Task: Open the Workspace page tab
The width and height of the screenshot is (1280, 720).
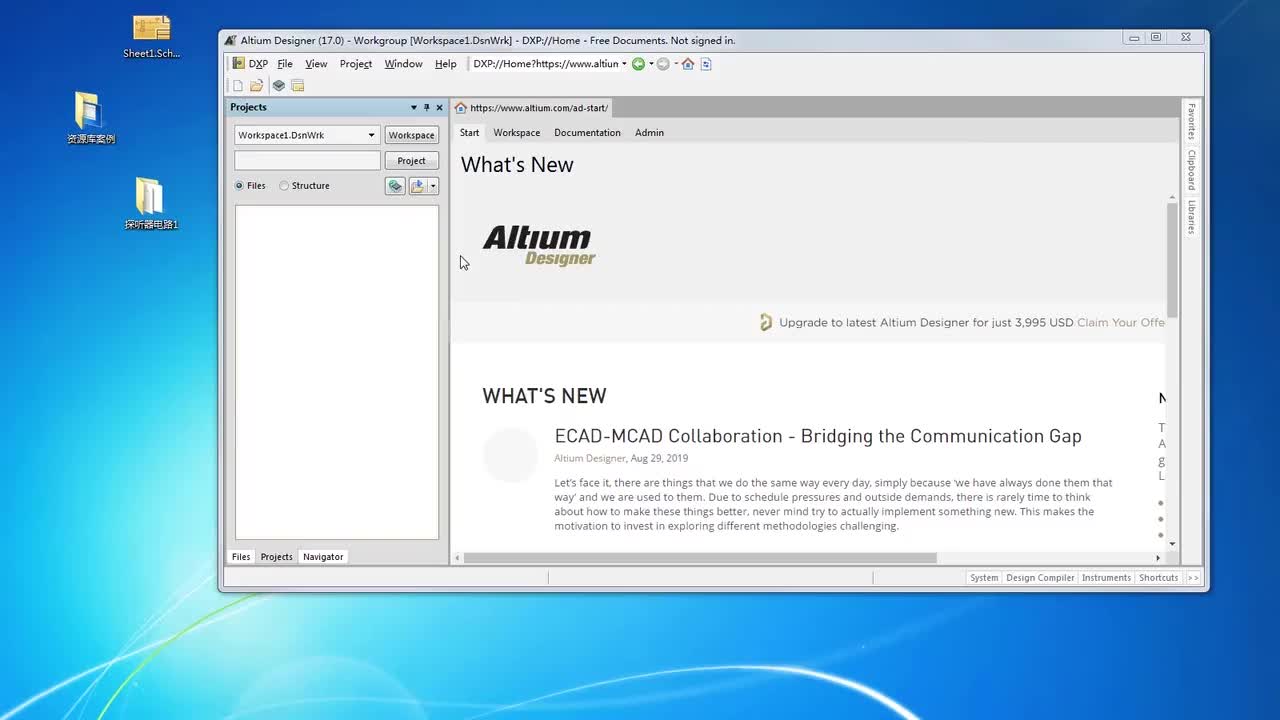Action: point(516,132)
